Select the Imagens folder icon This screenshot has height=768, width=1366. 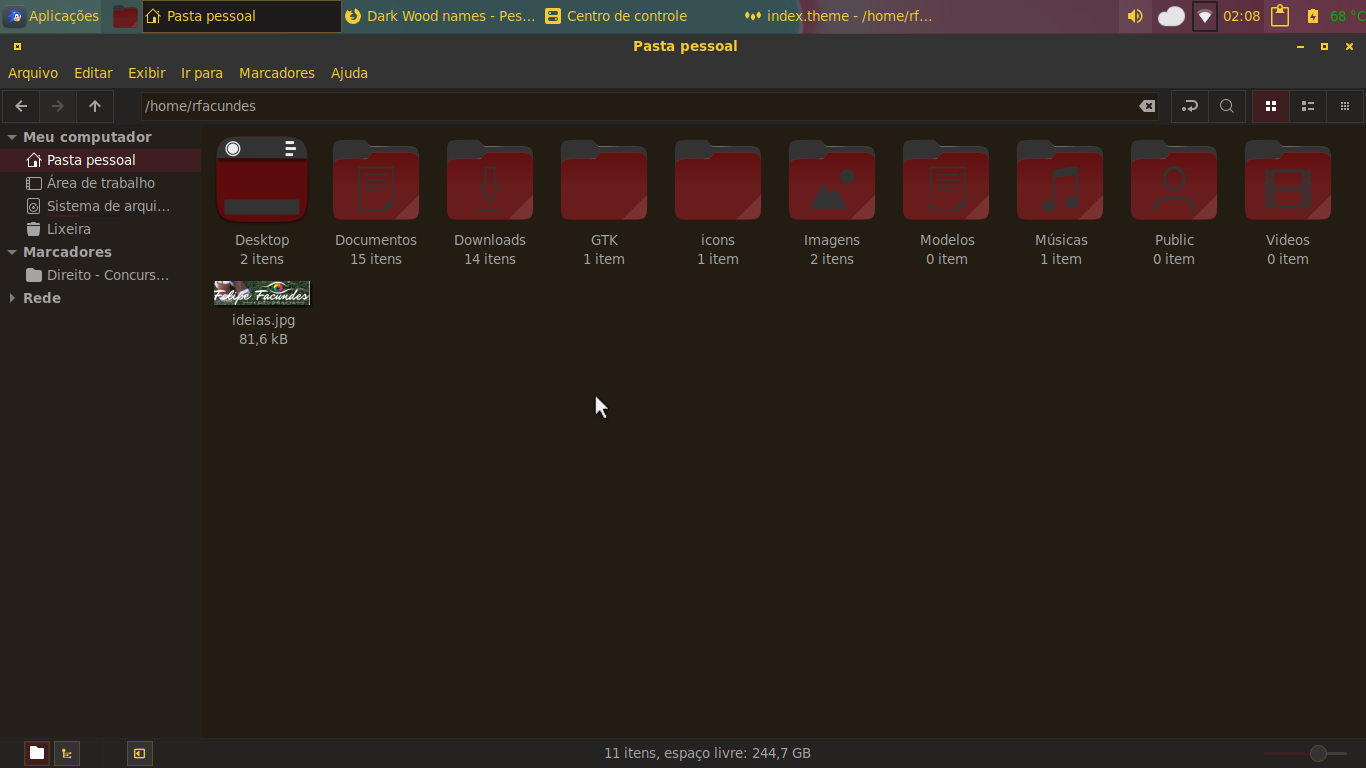point(832,180)
